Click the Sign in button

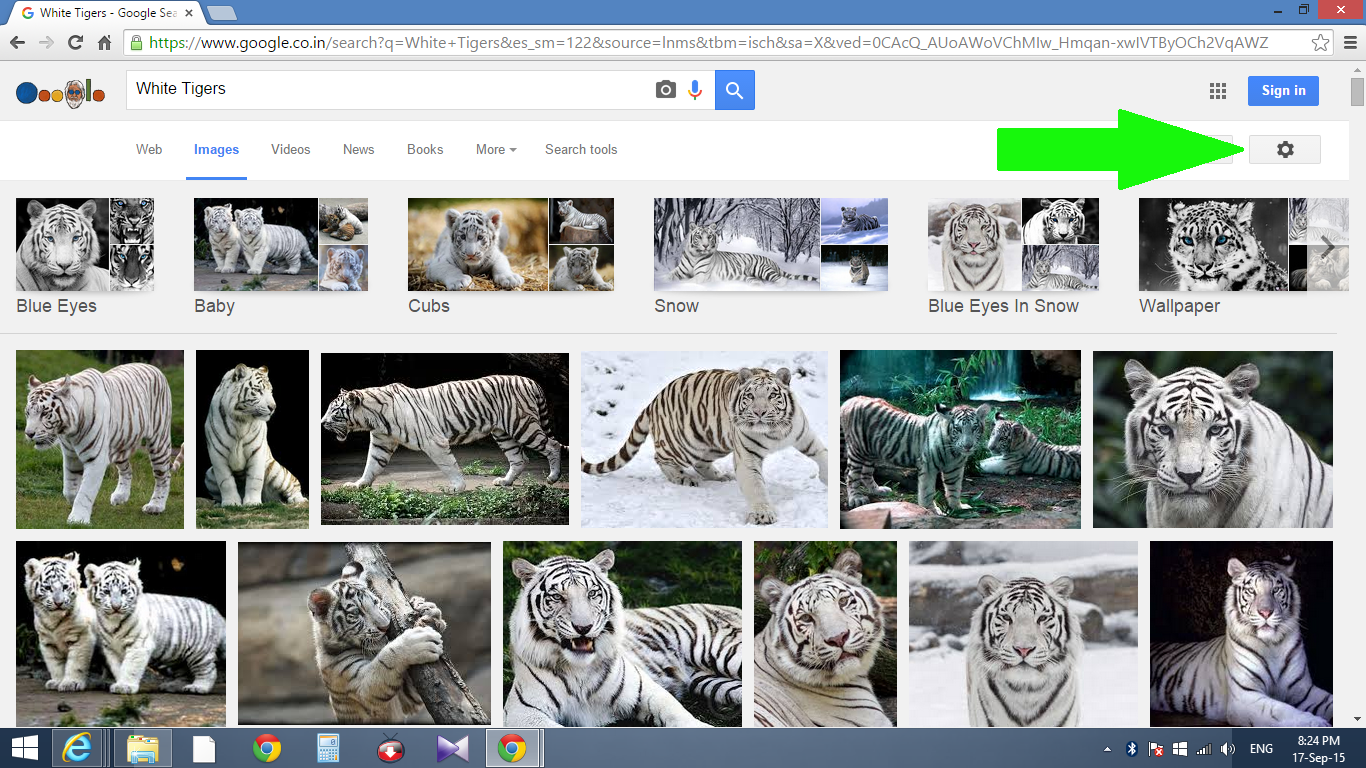point(1283,90)
